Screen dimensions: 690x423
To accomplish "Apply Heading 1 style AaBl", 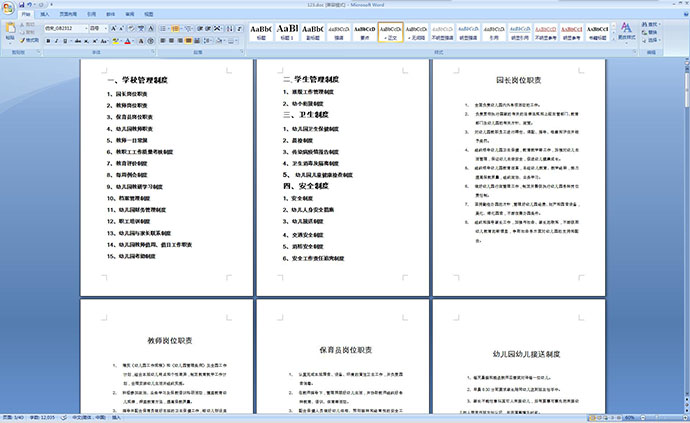I will pos(287,32).
